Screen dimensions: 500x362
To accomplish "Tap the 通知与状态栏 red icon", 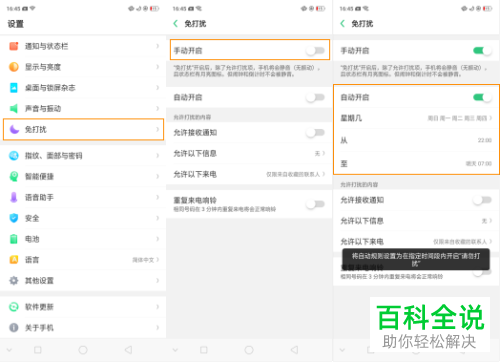I will point(14,46).
